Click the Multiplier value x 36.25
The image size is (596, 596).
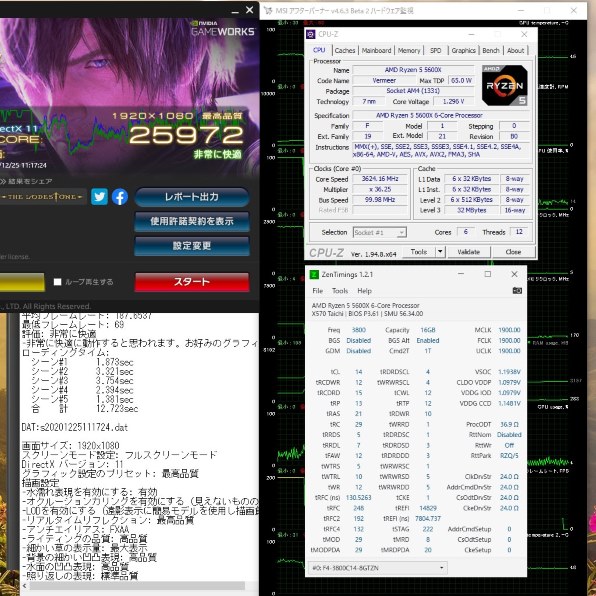pyautogui.click(x=380, y=189)
